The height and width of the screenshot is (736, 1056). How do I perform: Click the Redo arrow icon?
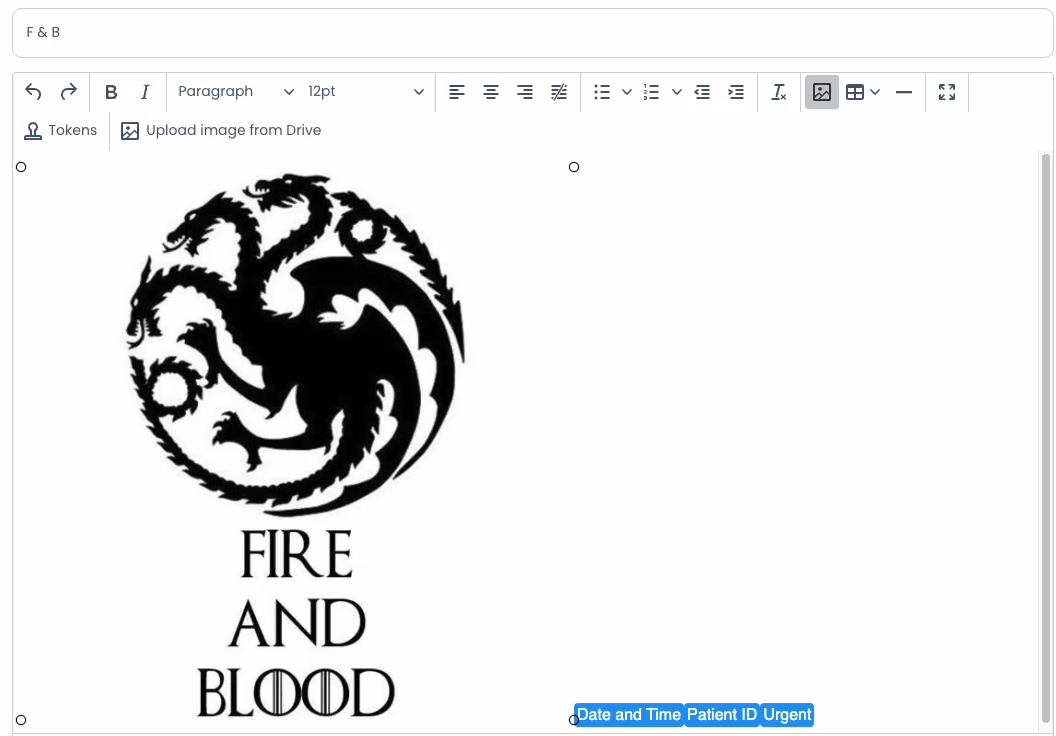[x=69, y=92]
